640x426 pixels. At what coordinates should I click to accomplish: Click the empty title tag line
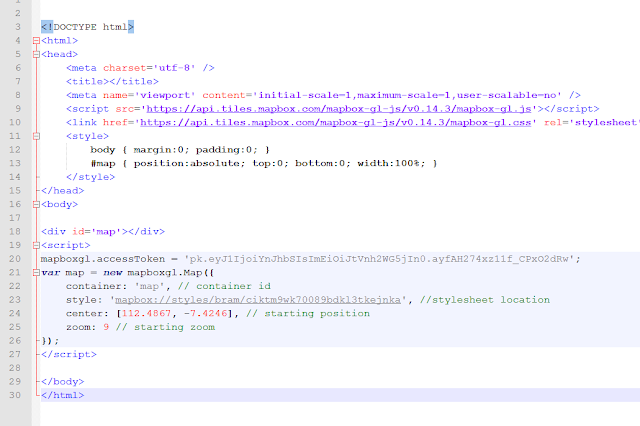pos(112,82)
